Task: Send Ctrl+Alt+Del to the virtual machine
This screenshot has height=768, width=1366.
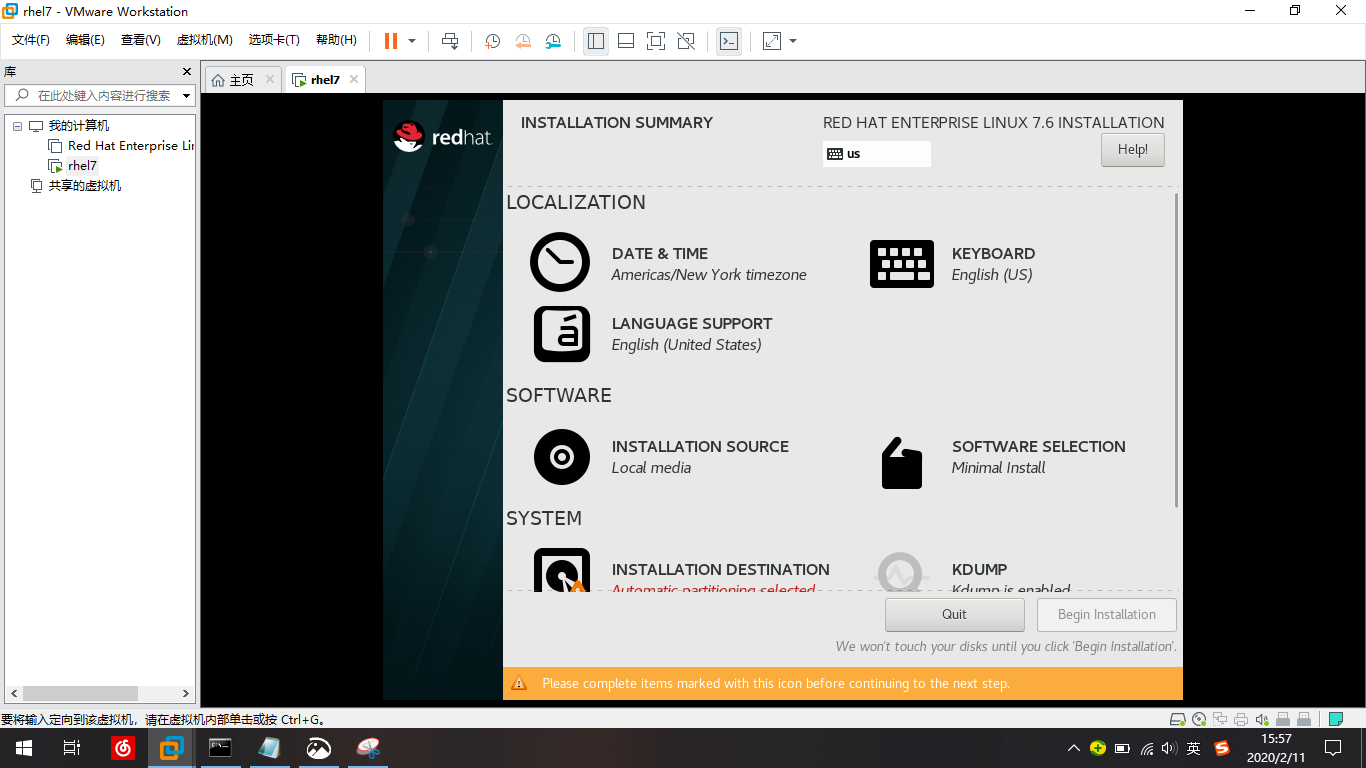Action: tap(450, 41)
